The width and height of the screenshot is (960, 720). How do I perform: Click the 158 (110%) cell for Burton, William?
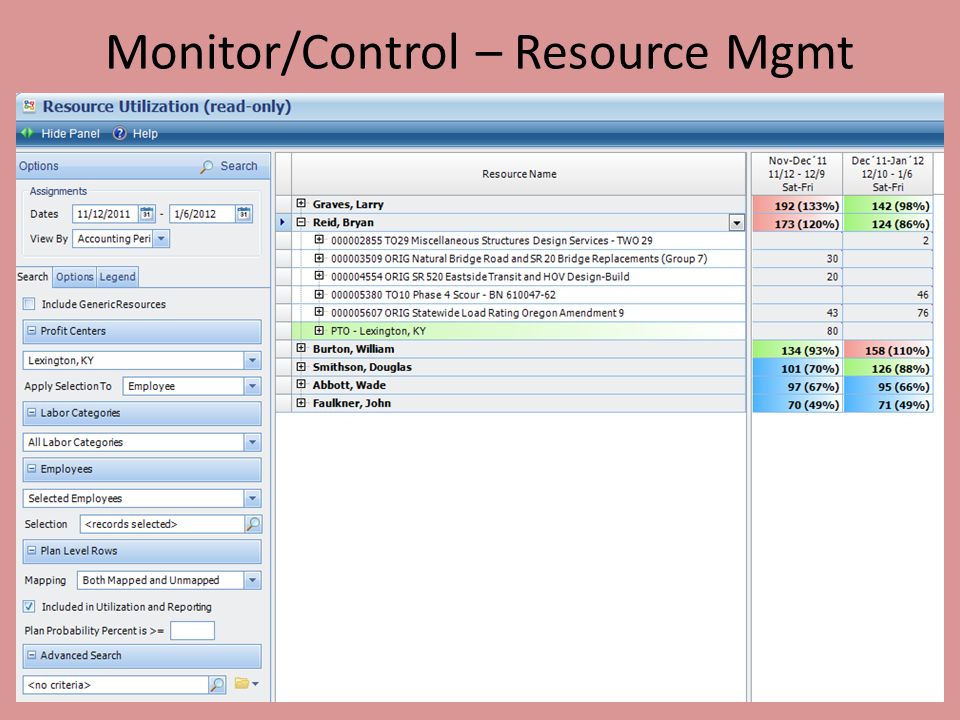888,350
